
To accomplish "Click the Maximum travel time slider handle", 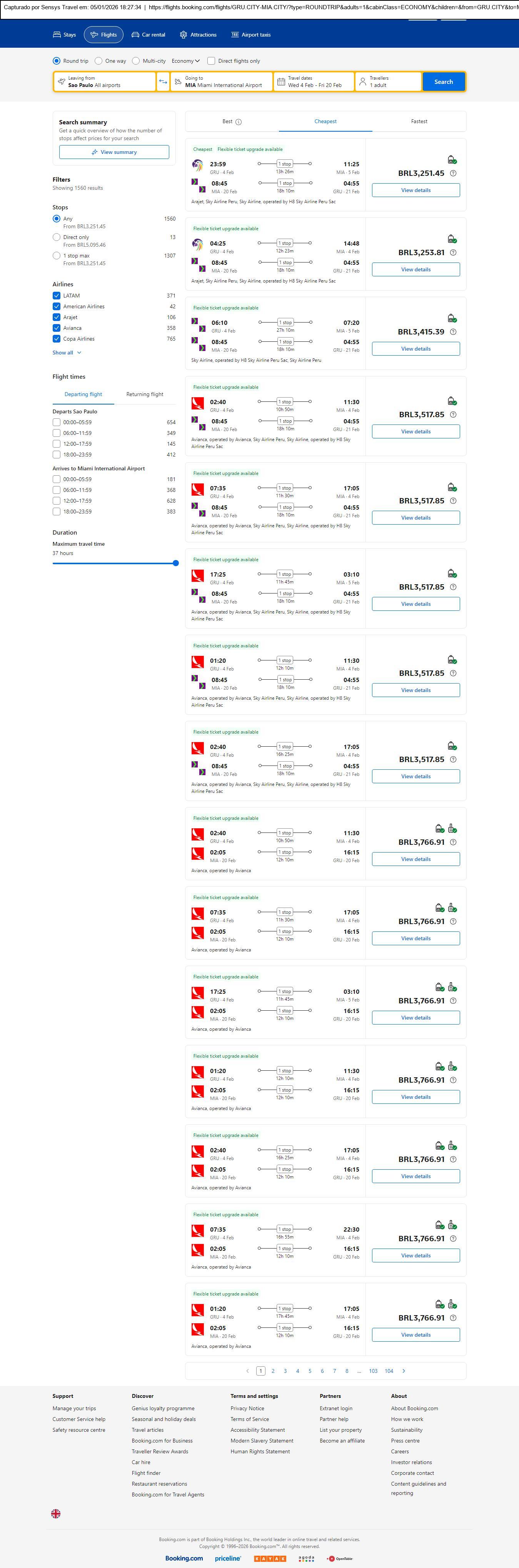I will coord(176,563).
